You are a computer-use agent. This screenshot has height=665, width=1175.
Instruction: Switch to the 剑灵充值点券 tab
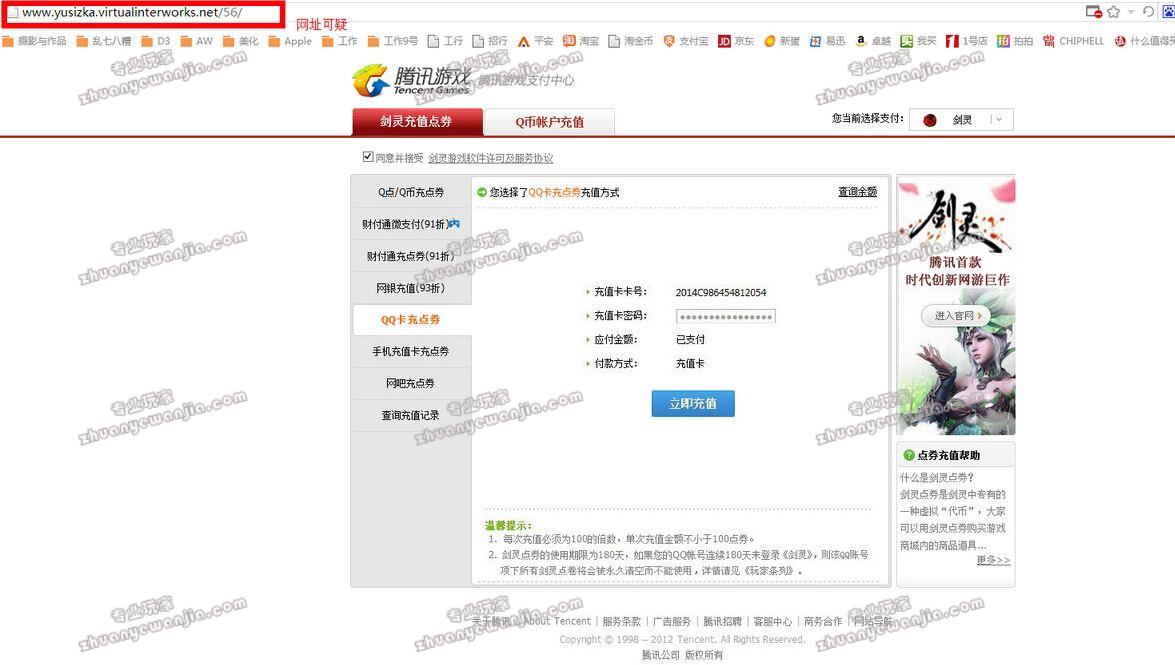(x=417, y=121)
